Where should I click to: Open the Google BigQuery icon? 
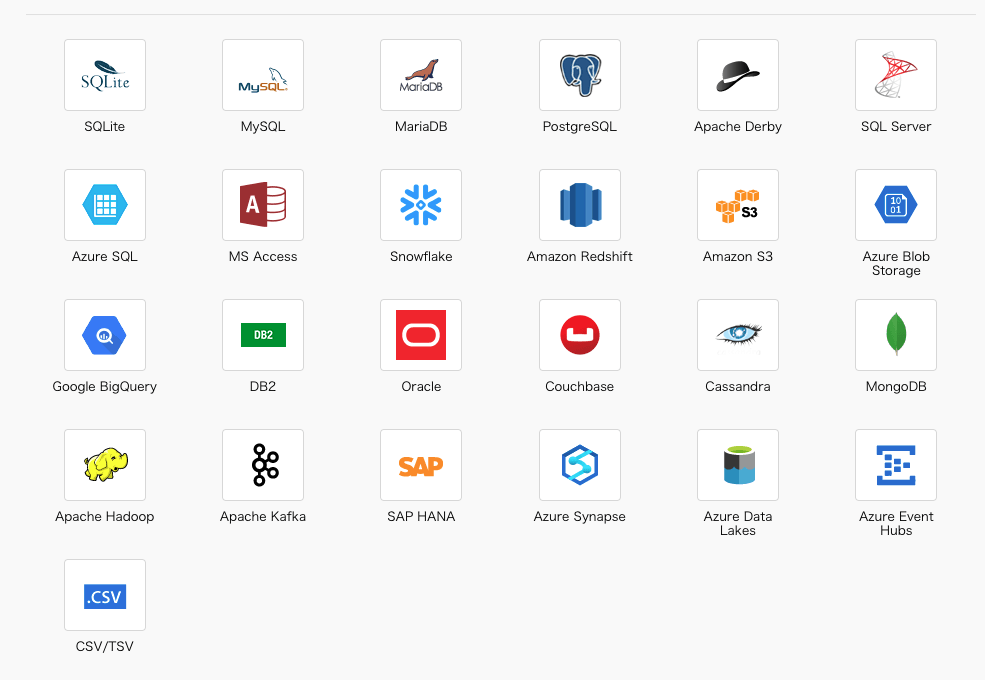click(105, 335)
